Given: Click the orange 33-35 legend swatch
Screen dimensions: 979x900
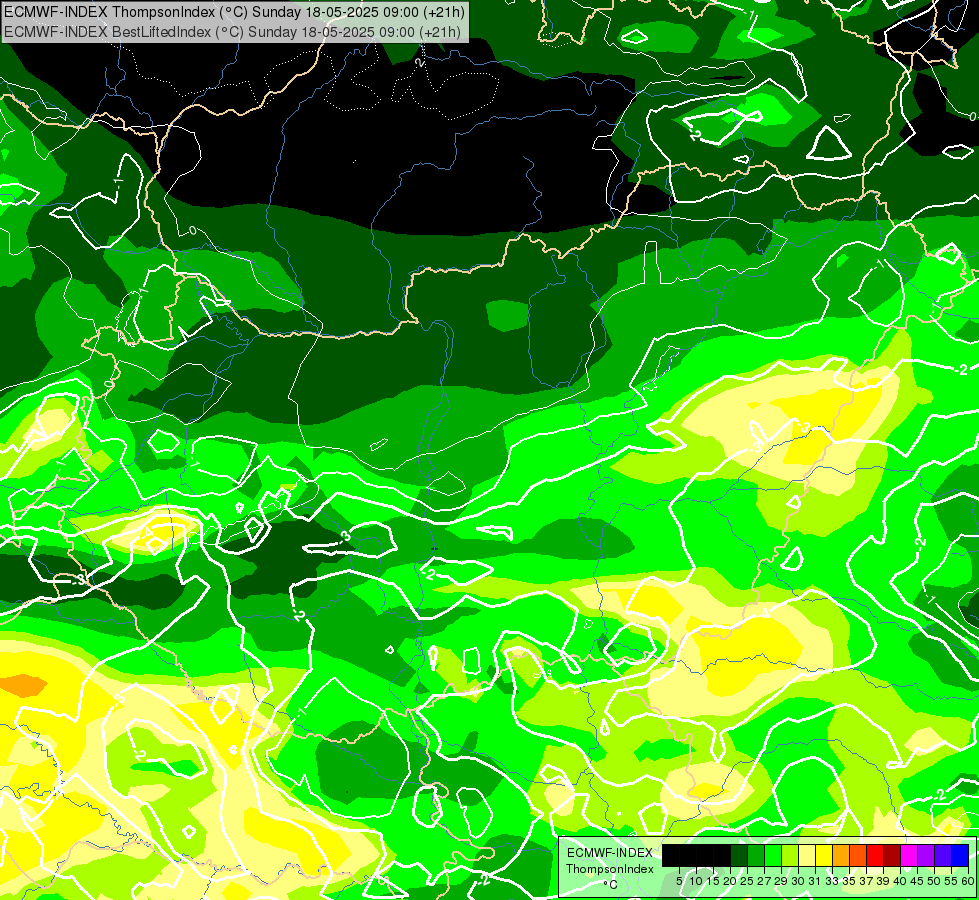Looking at the screenshot, I should [x=840, y=855].
